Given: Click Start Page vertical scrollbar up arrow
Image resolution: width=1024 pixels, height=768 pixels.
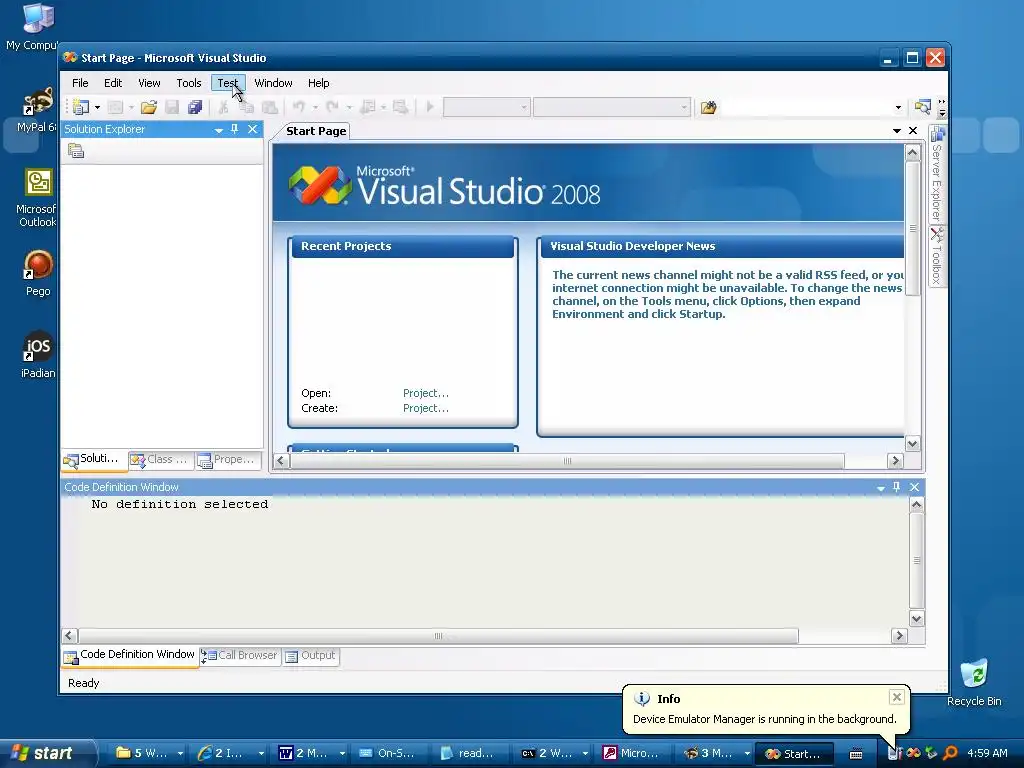Looking at the screenshot, I should click(912, 153).
